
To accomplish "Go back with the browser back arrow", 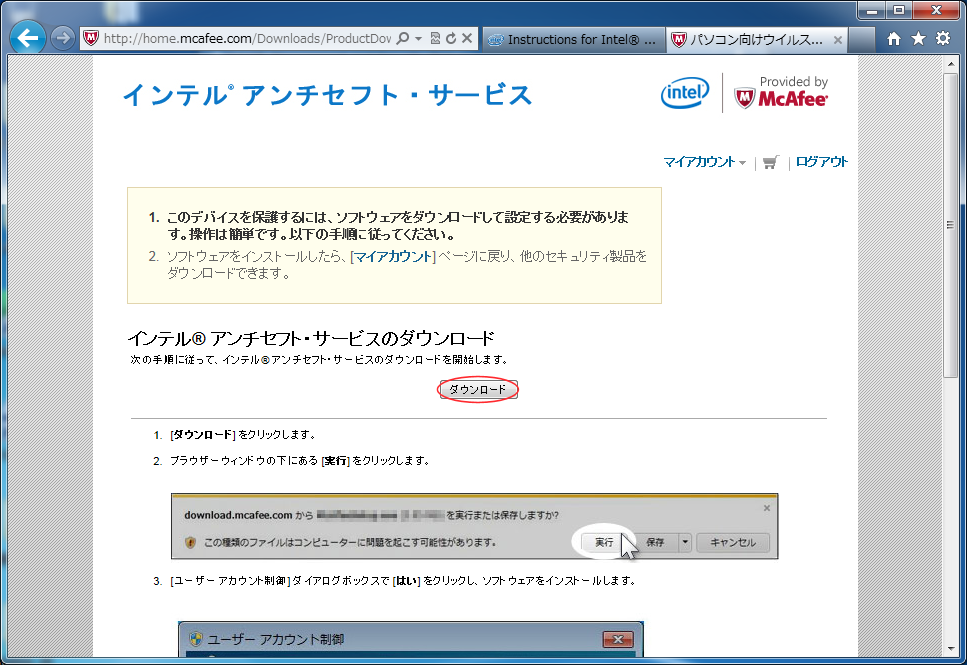I will tap(28, 38).
